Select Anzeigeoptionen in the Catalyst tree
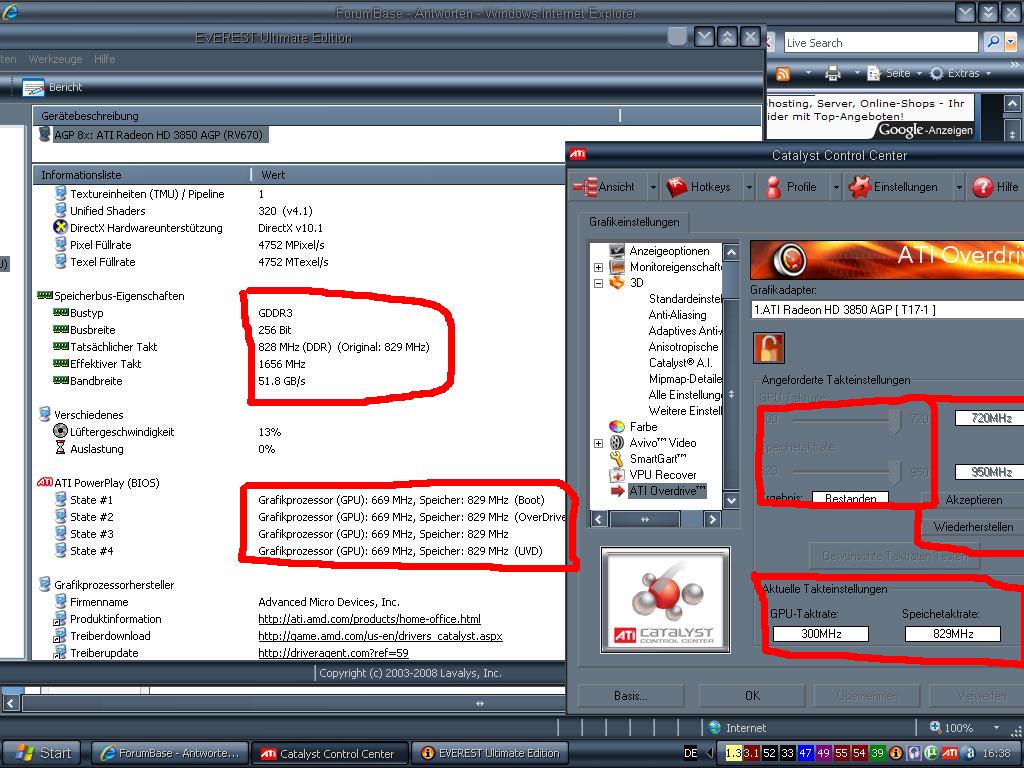This screenshot has width=1024, height=768. tap(669, 251)
